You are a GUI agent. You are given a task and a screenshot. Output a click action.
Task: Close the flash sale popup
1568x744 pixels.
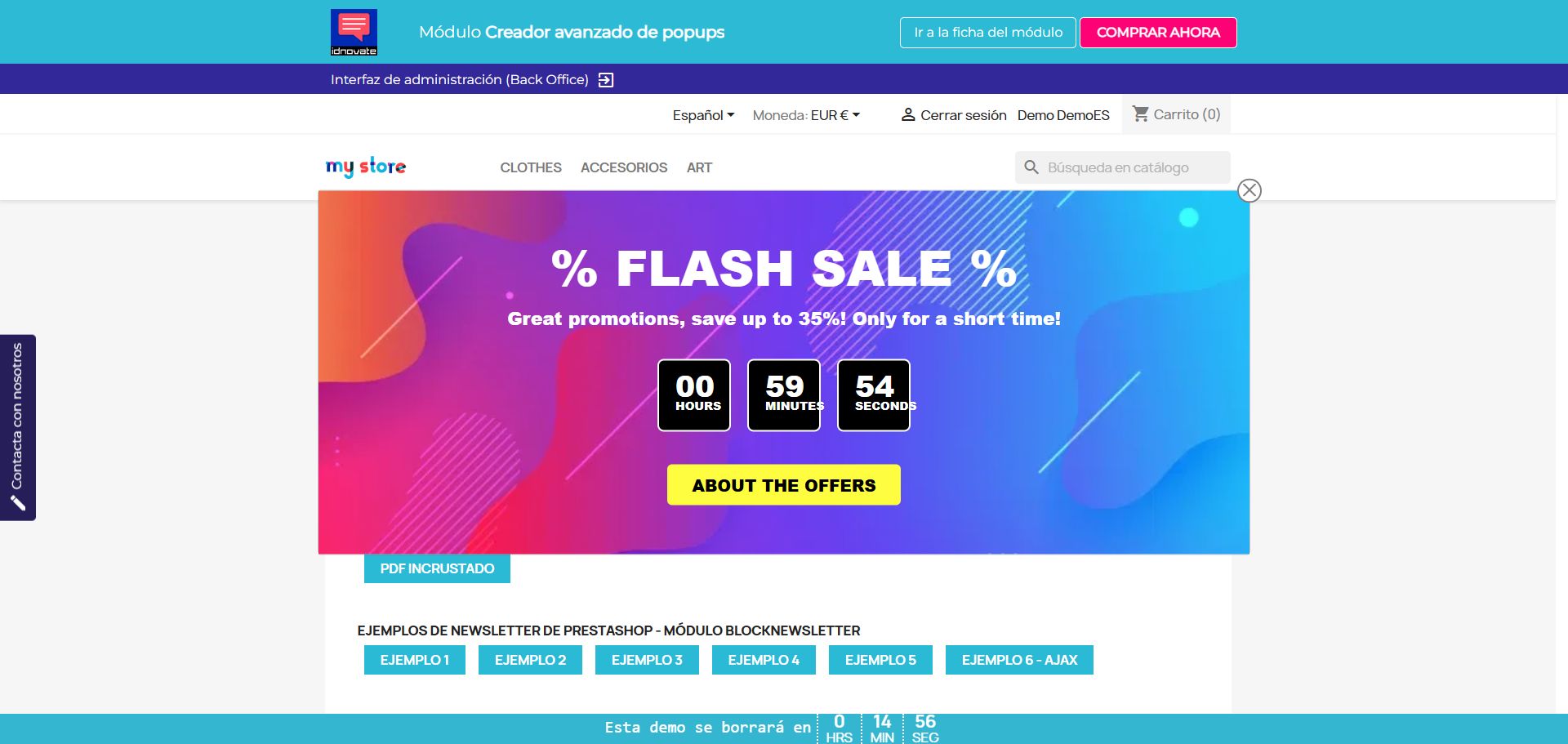(x=1249, y=190)
